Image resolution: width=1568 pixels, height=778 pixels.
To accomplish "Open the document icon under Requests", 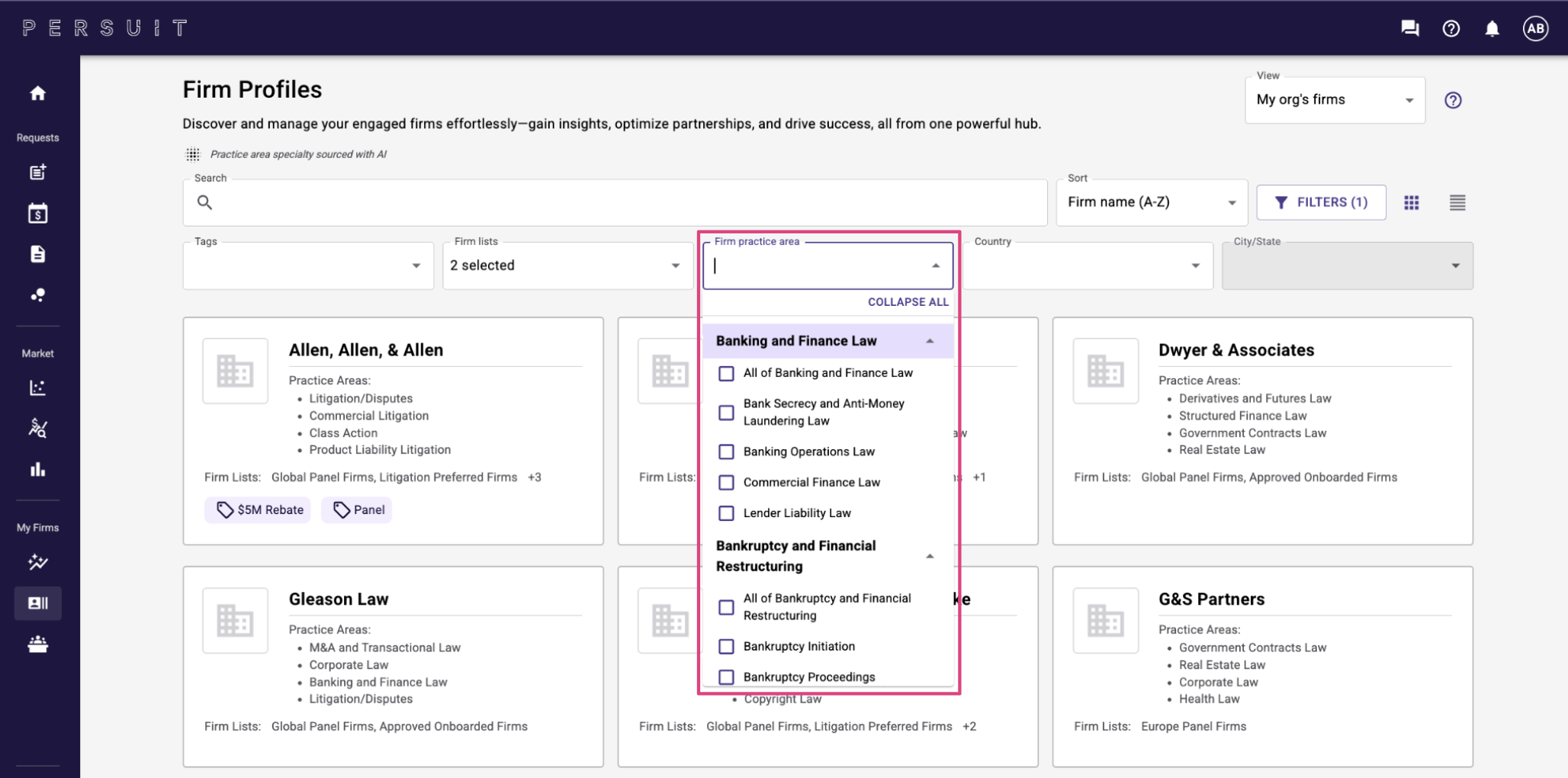I will (x=37, y=254).
